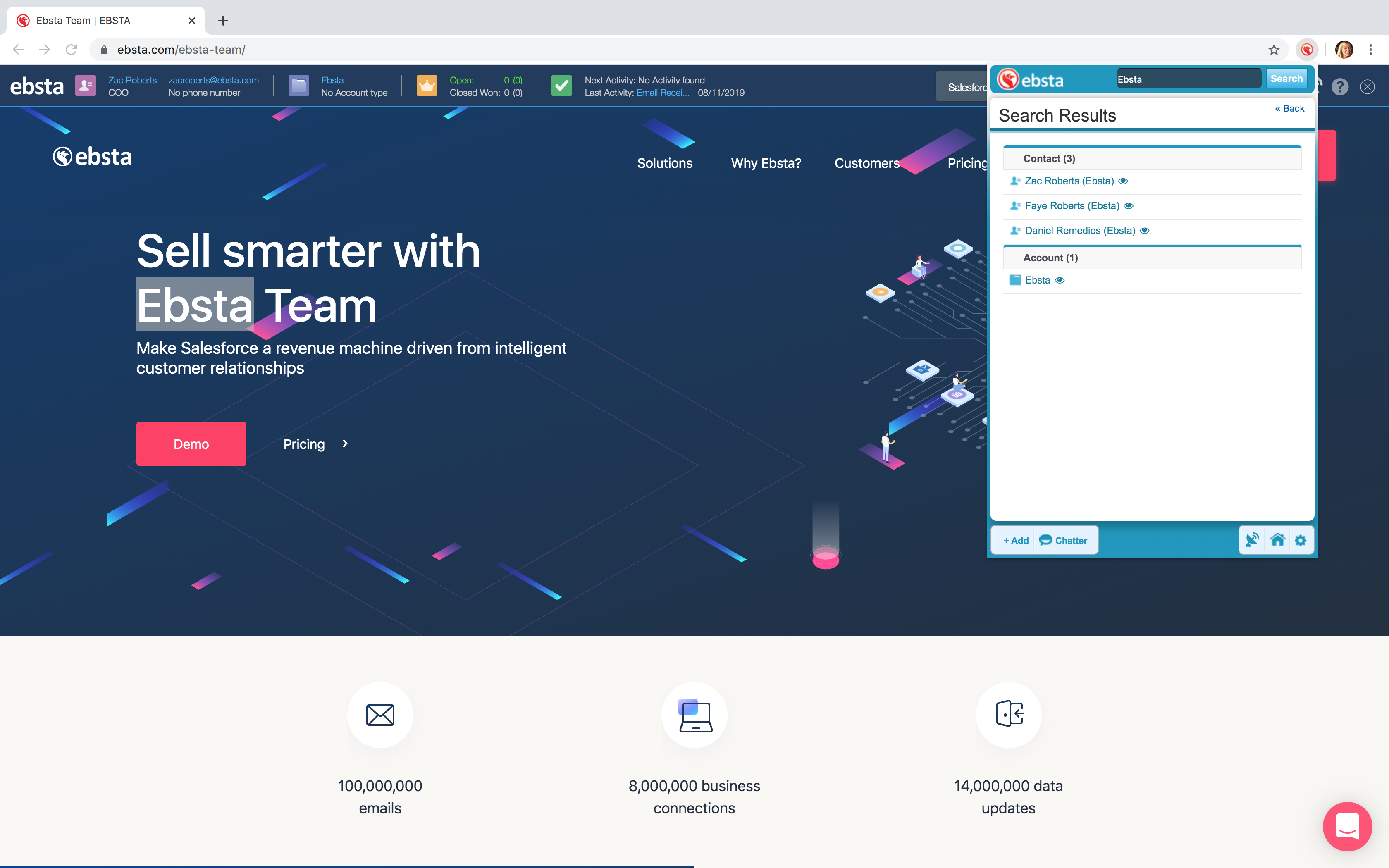Toggle eye icon beside Faye Roberts
This screenshot has width=1389, height=868.
coord(1129,205)
